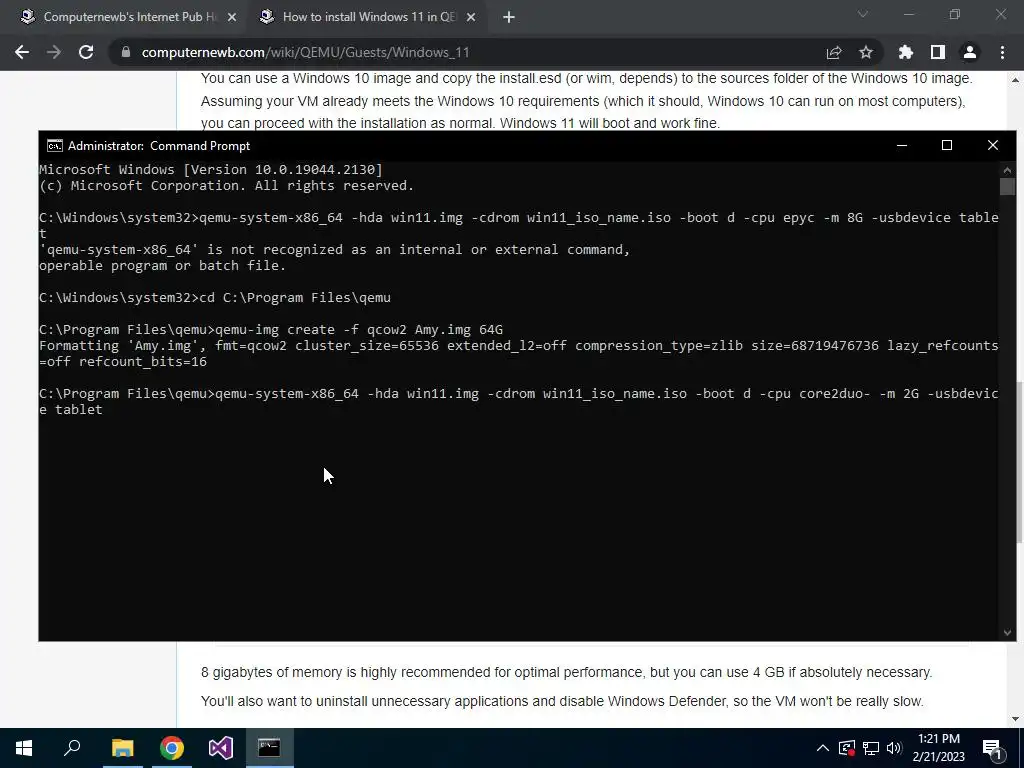Open clock showing 1:21 PM 2/21/2023
The width and height of the screenshot is (1024, 768).
pos(938,748)
